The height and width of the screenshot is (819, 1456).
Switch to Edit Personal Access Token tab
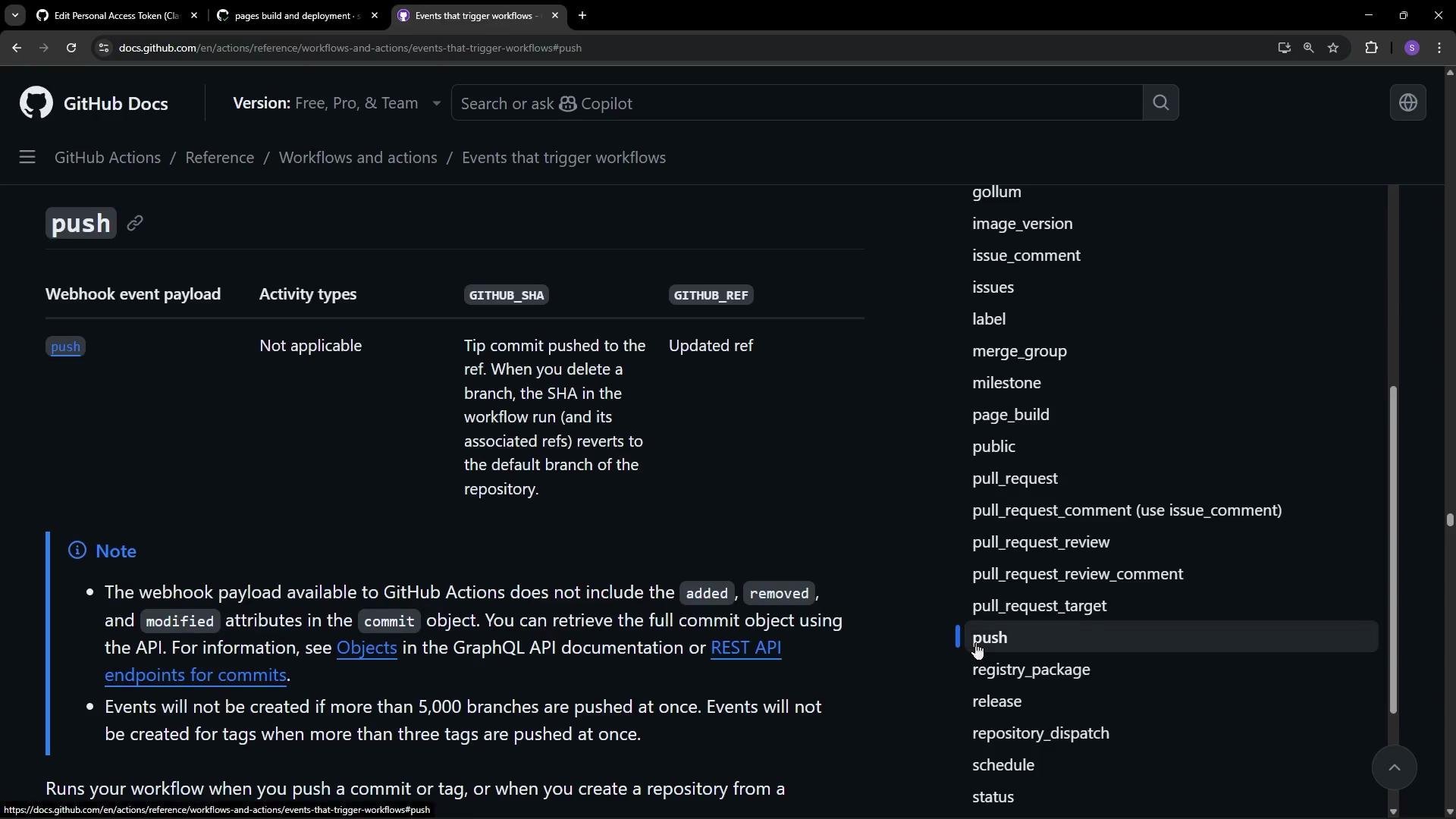coord(117,15)
